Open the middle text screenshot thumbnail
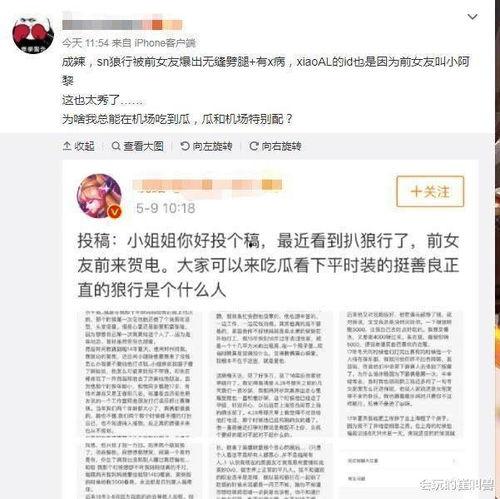 (x=269, y=374)
